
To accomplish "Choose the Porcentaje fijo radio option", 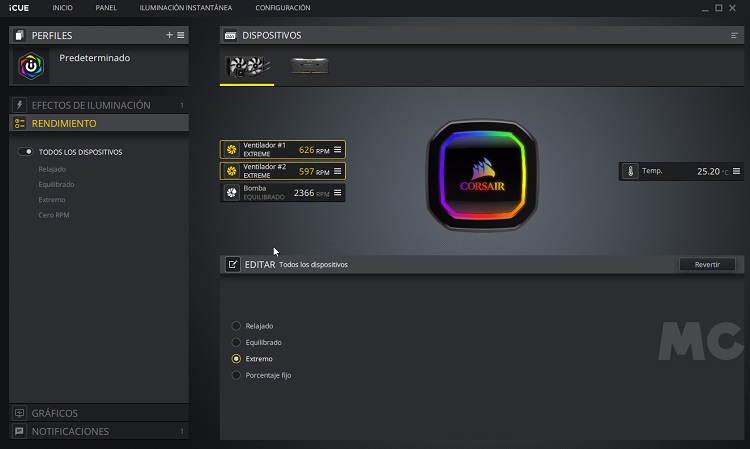I will tap(236, 375).
